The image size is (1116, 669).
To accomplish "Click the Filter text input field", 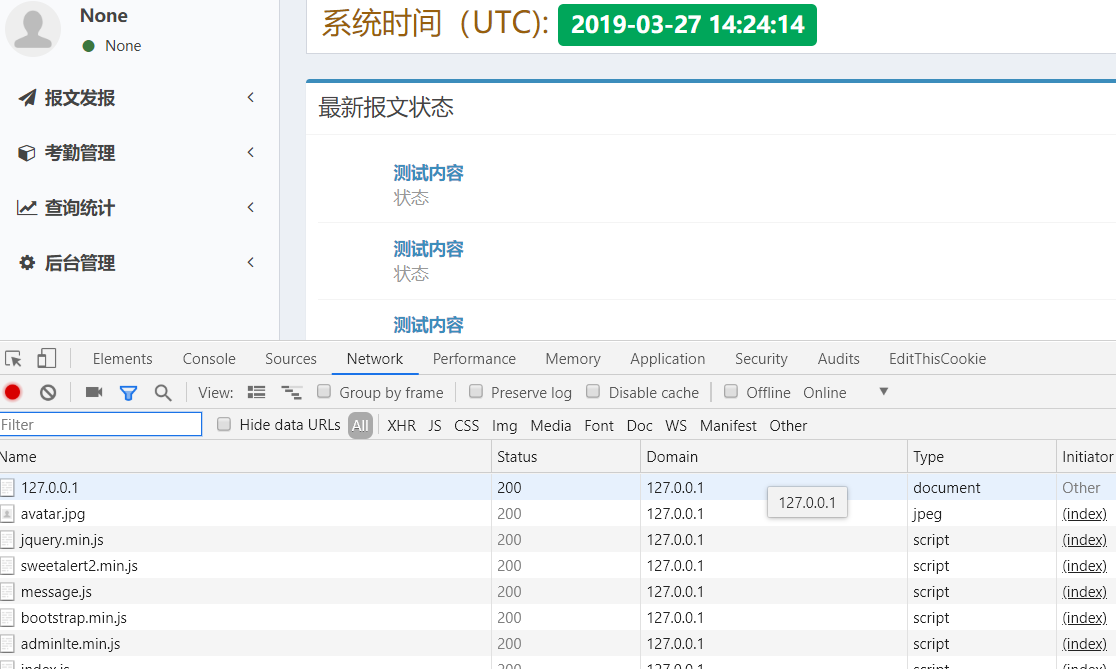I will 100,425.
